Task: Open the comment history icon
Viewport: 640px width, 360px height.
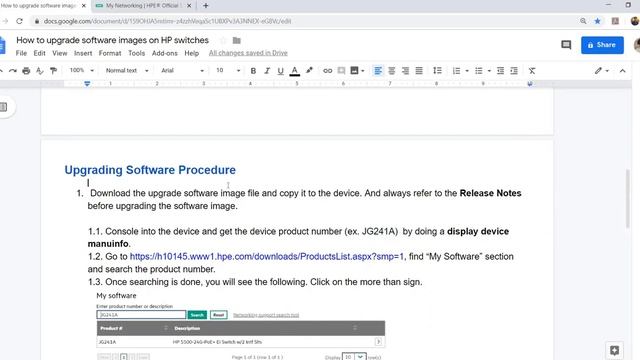Action: coord(566,45)
